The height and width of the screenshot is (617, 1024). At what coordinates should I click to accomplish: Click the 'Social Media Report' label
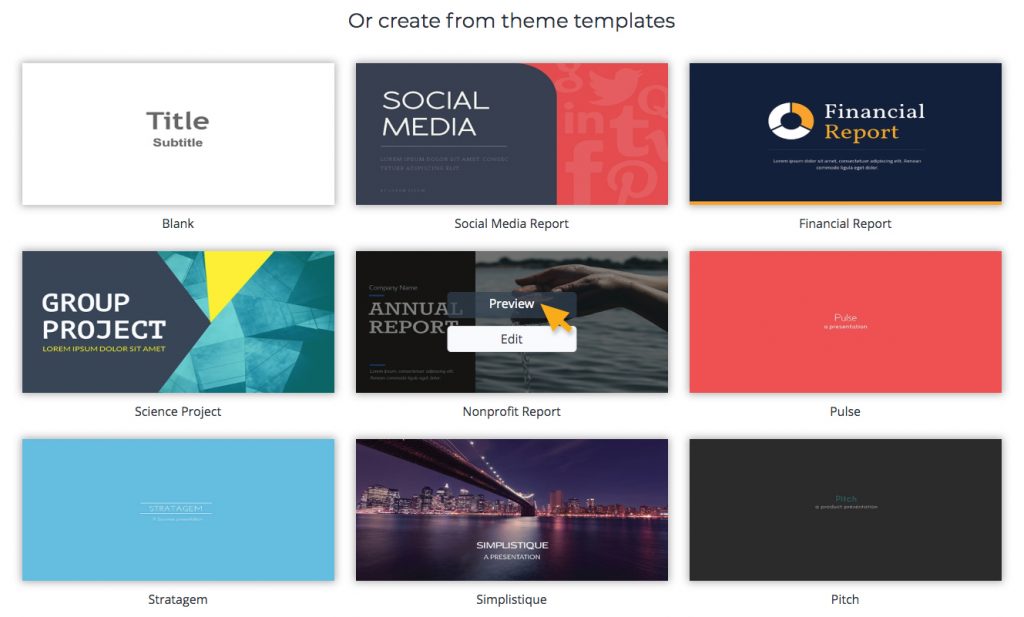click(x=511, y=223)
